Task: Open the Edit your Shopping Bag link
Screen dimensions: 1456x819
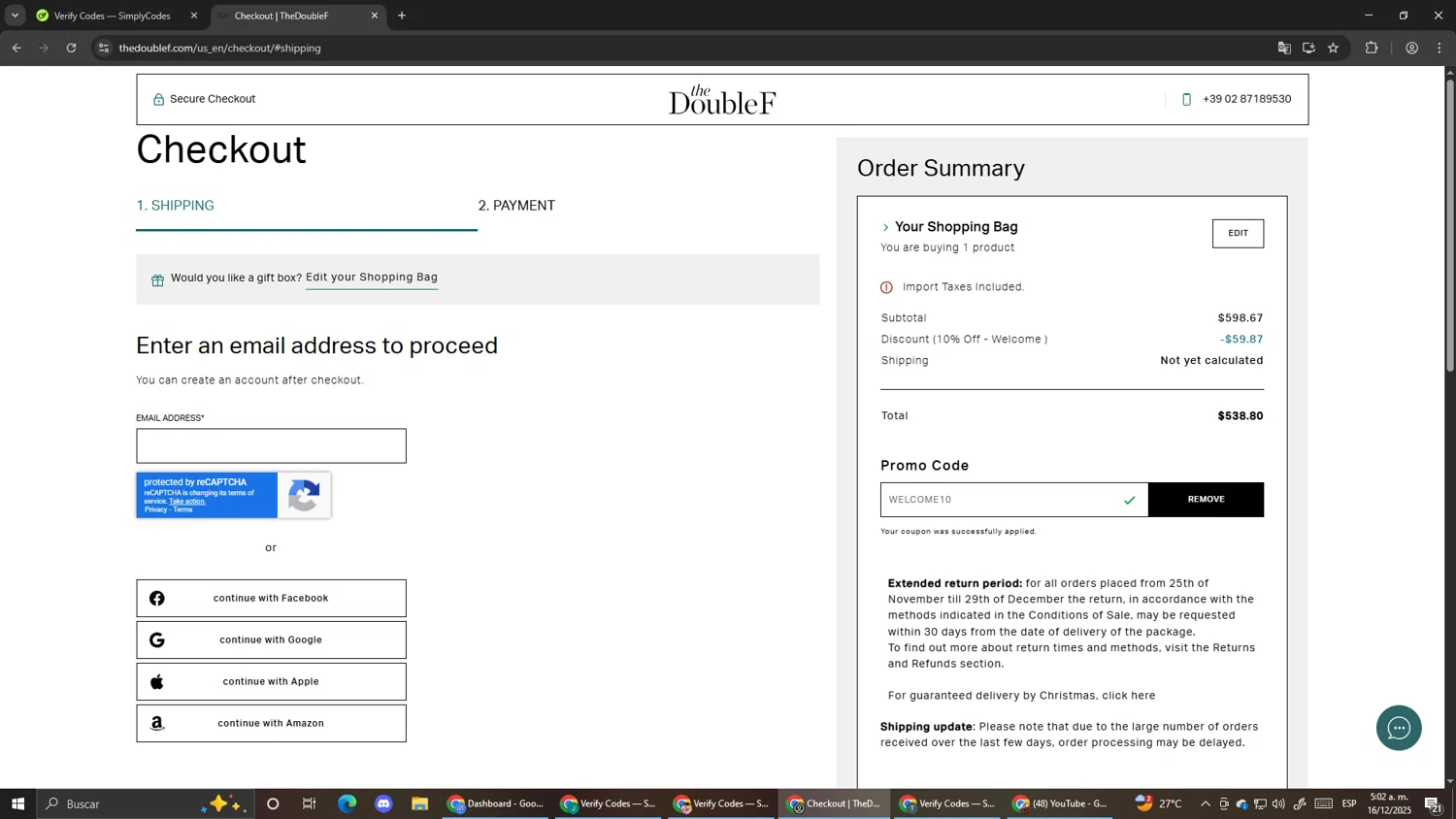Action: pyautogui.click(x=372, y=278)
